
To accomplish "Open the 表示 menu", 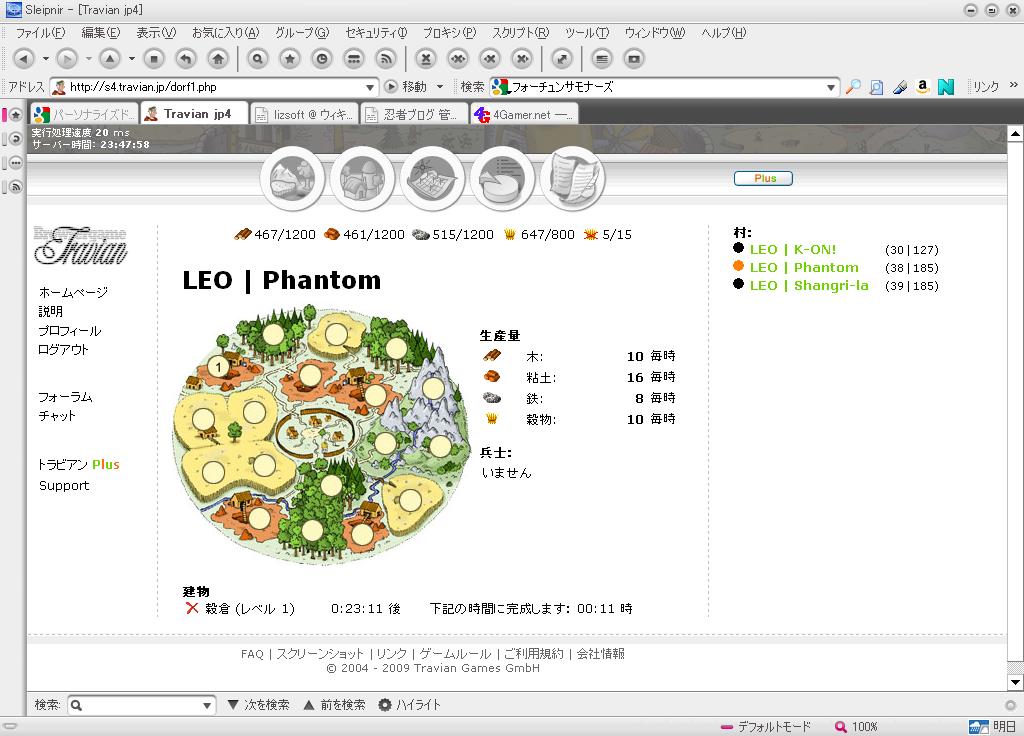I will 155,33.
